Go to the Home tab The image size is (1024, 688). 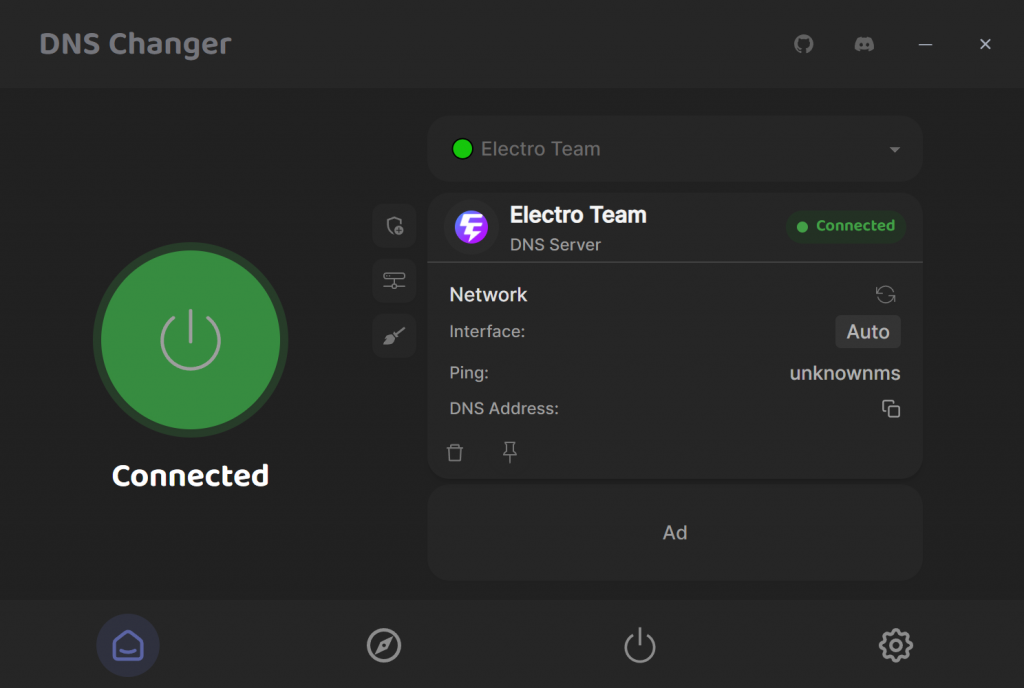128,646
